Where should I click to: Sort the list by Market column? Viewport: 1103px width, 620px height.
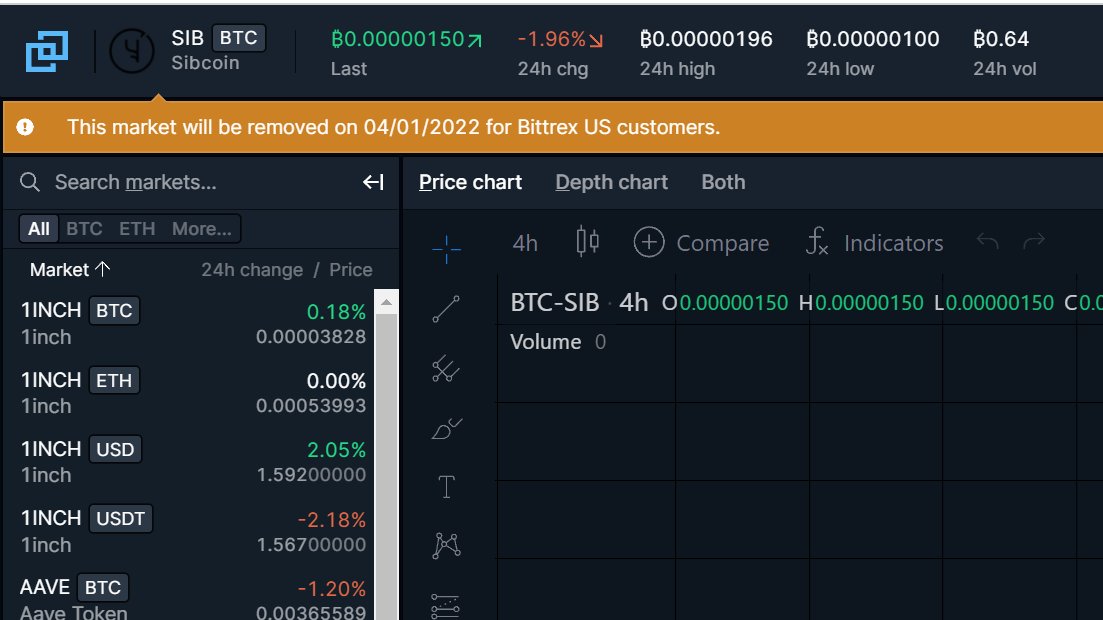click(70, 270)
